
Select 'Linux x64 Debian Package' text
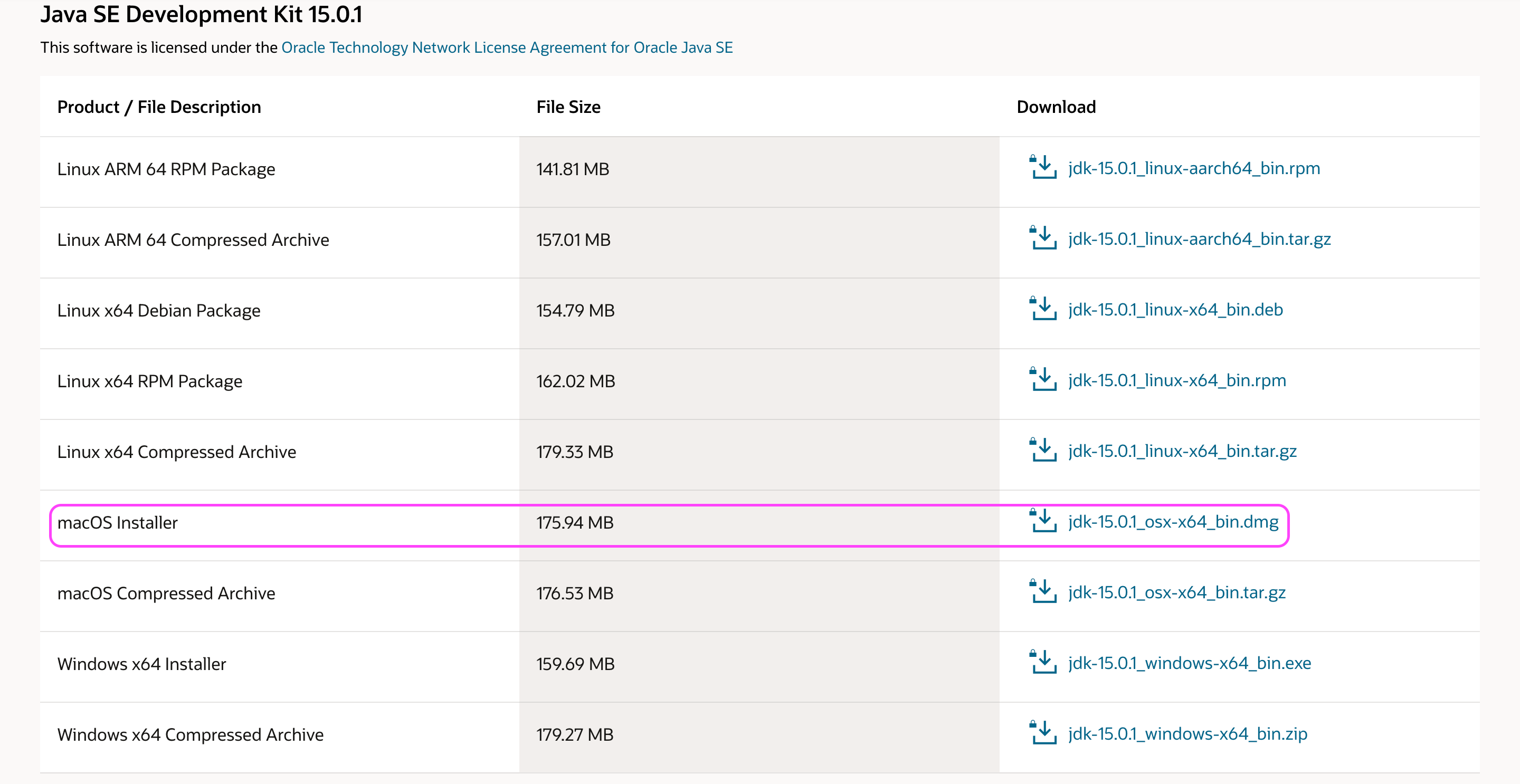tap(159, 311)
